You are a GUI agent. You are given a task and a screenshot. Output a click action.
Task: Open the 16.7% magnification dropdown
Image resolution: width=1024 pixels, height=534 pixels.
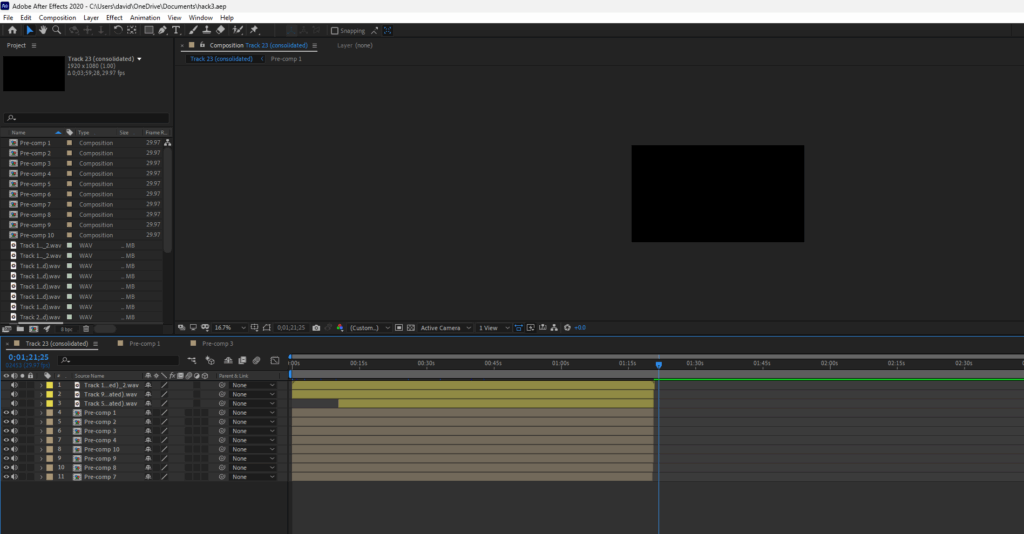230,328
